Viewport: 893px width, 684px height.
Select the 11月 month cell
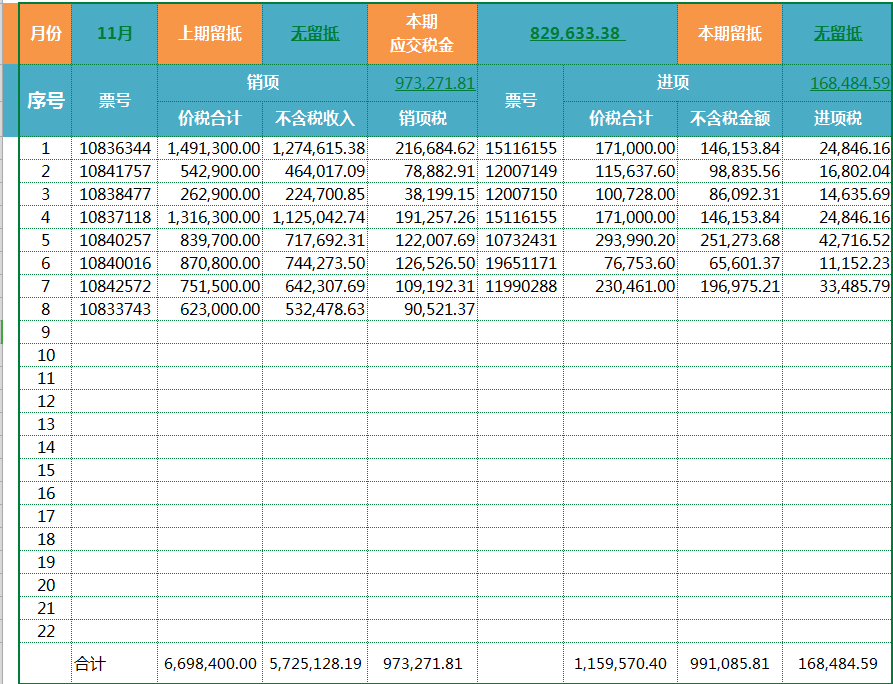[114, 34]
